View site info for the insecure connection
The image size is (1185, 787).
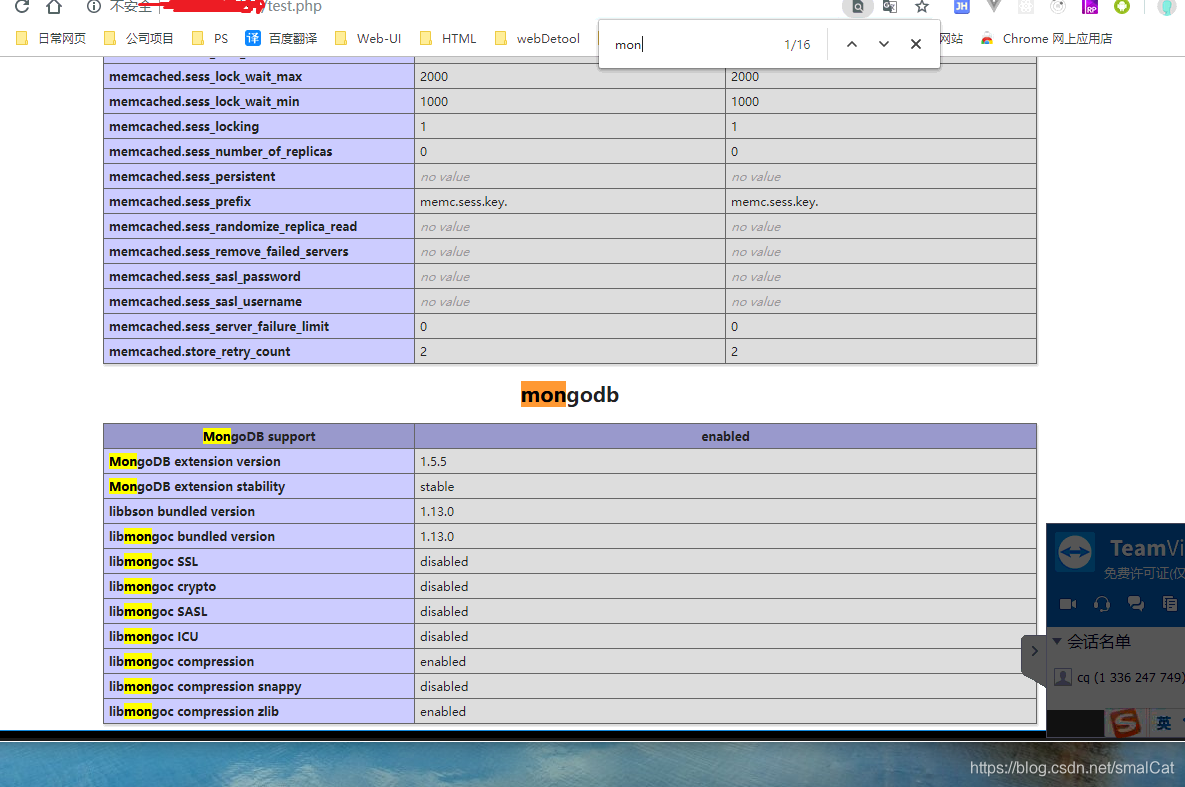coord(94,7)
